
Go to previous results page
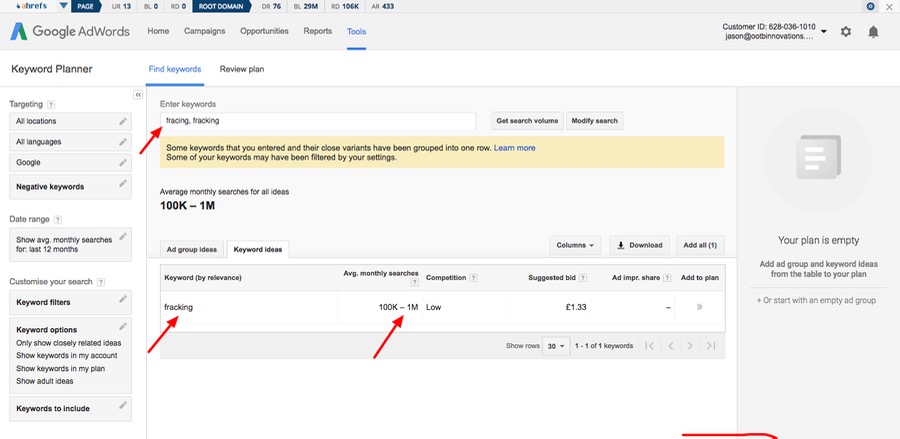click(670, 345)
